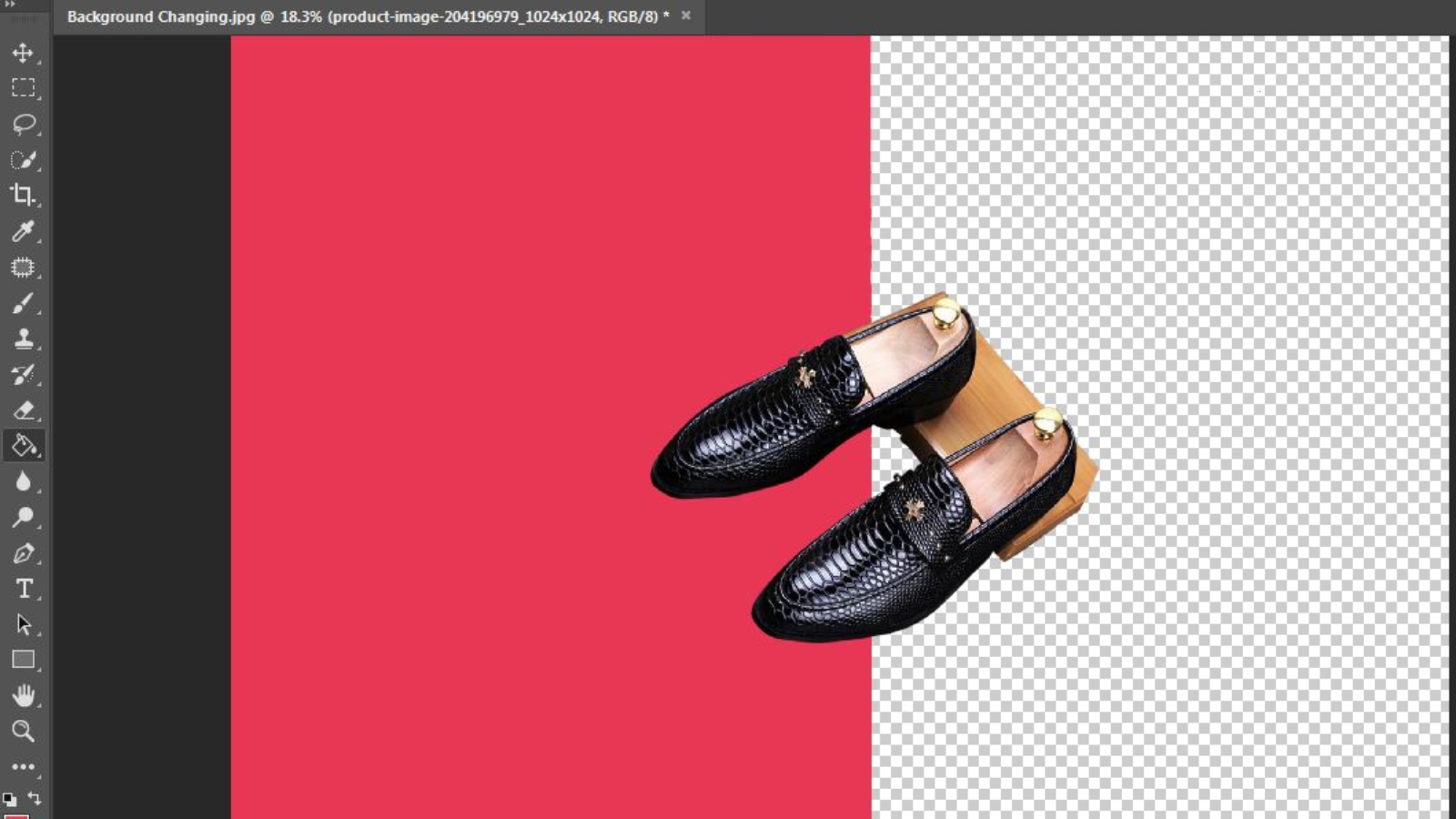The width and height of the screenshot is (1456, 819).
Task: Select the Blur tool
Action: coord(23,481)
